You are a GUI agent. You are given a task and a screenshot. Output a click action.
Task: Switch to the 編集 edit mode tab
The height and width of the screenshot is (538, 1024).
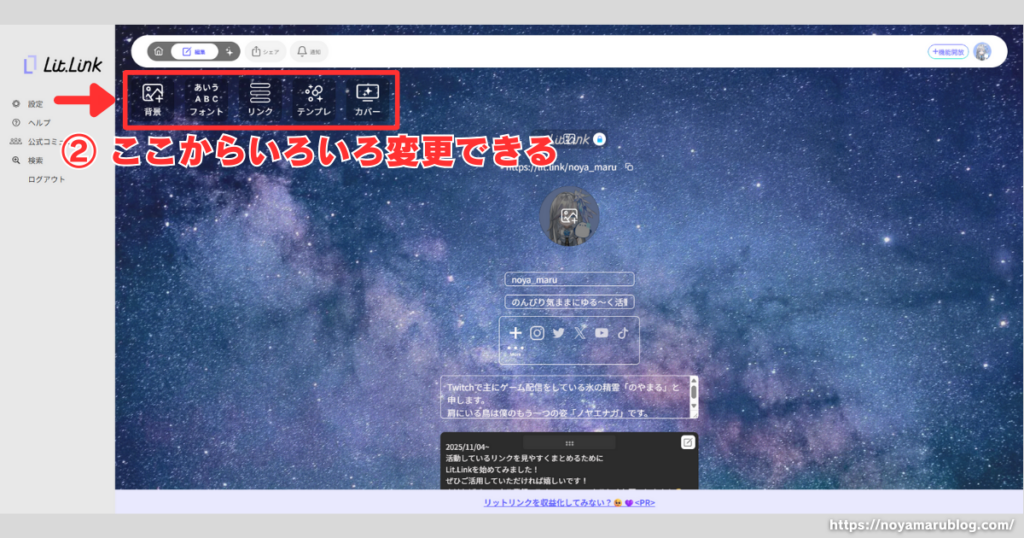pyautogui.click(x=195, y=51)
